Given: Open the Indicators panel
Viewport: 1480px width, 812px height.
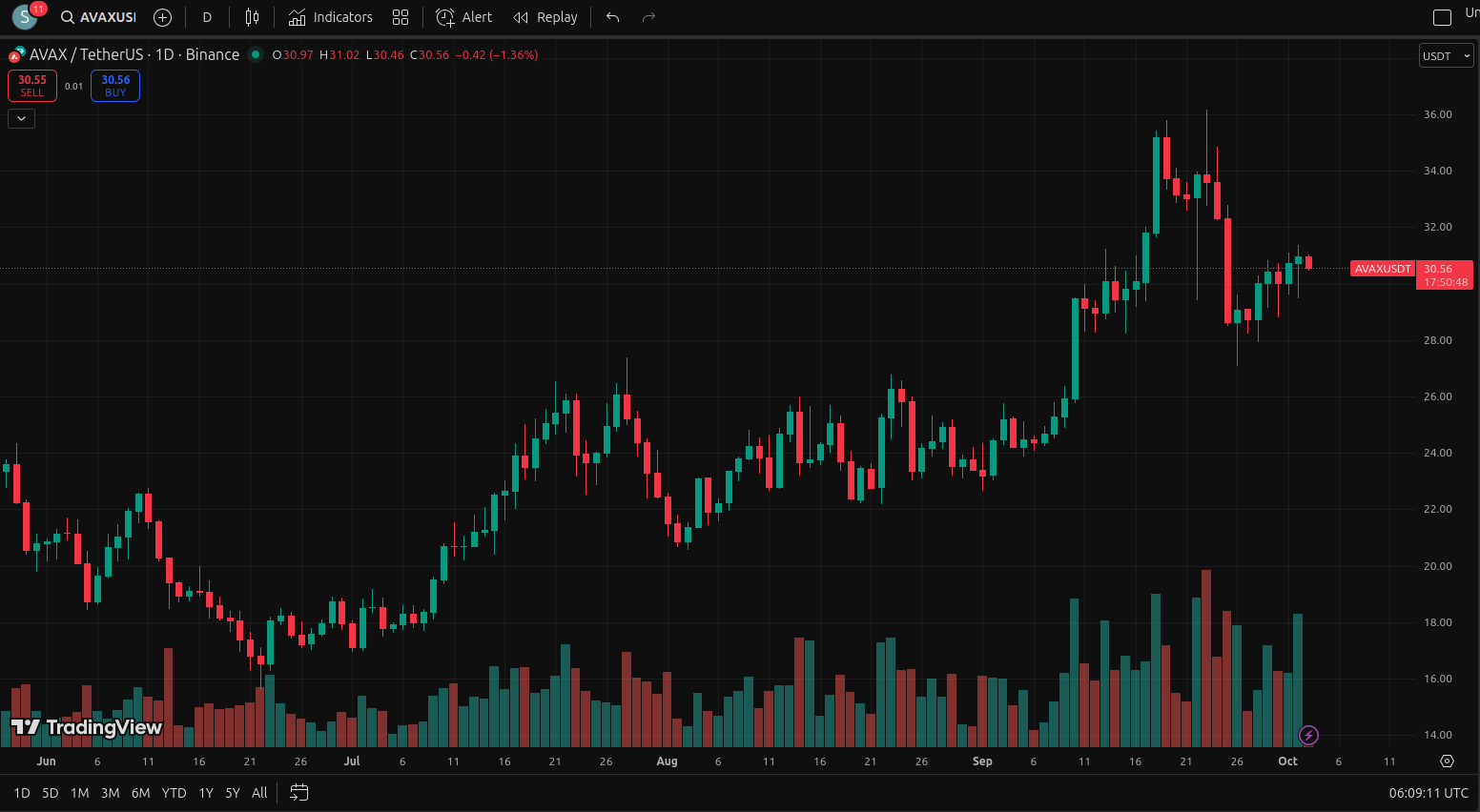Looking at the screenshot, I should (x=331, y=17).
